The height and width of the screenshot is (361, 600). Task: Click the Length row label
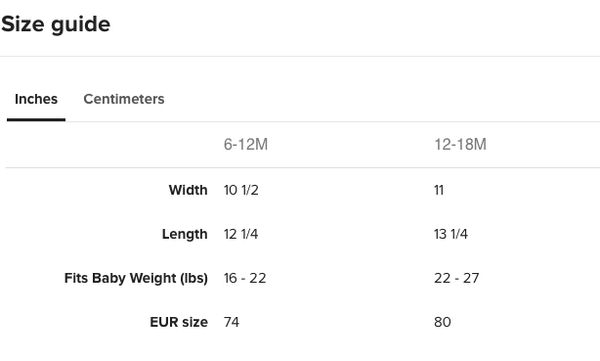tap(185, 234)
